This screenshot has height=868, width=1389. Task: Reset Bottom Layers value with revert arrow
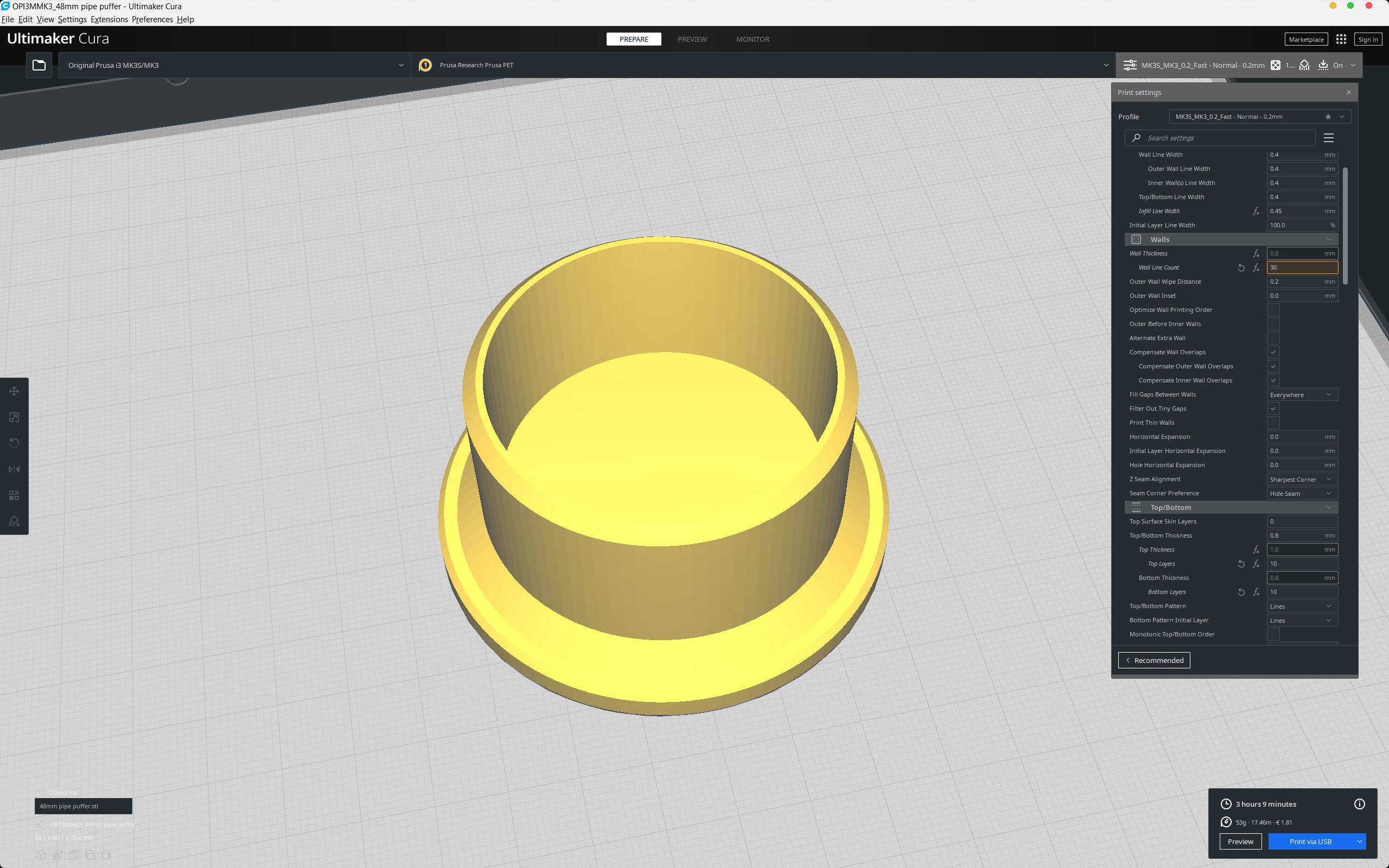pos(1241,592)
